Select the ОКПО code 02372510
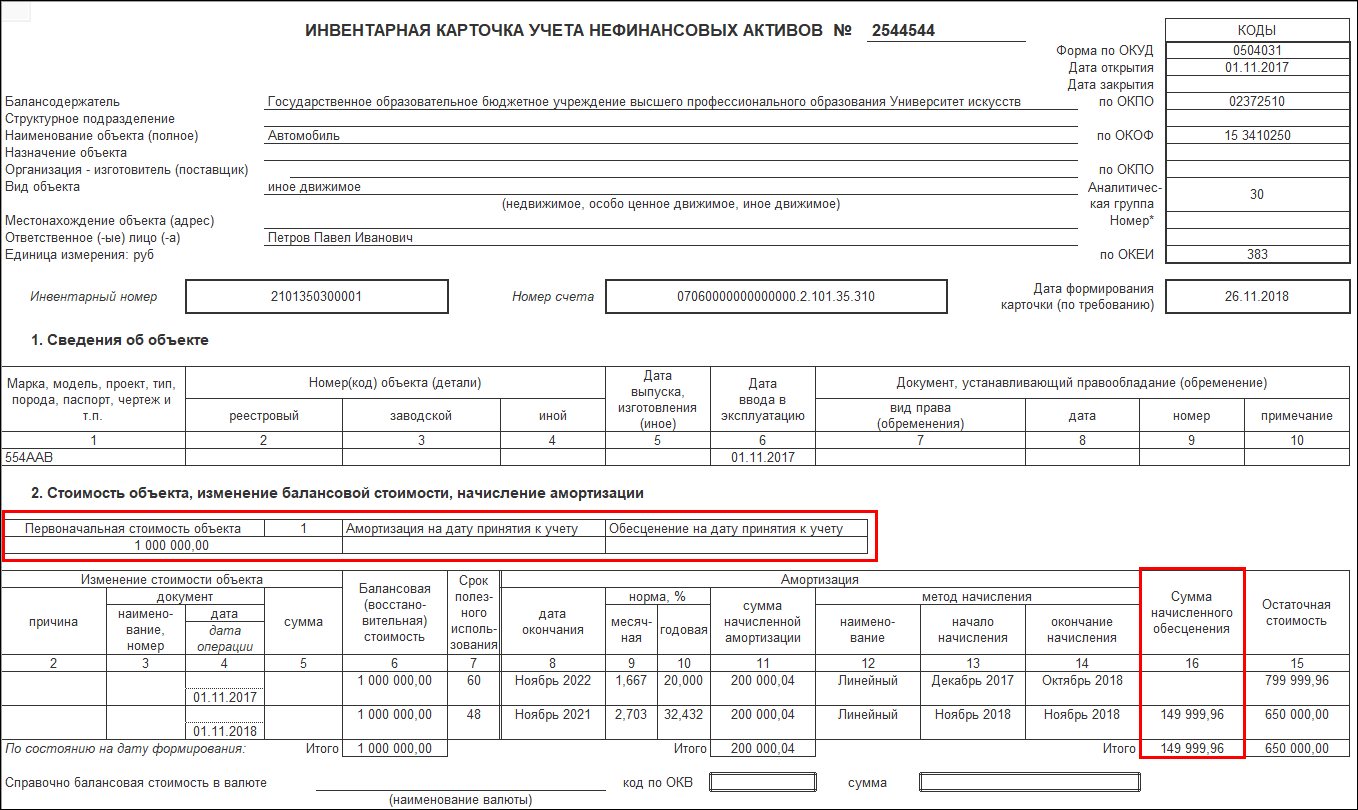1358x810 pixels. [1257, 101]
